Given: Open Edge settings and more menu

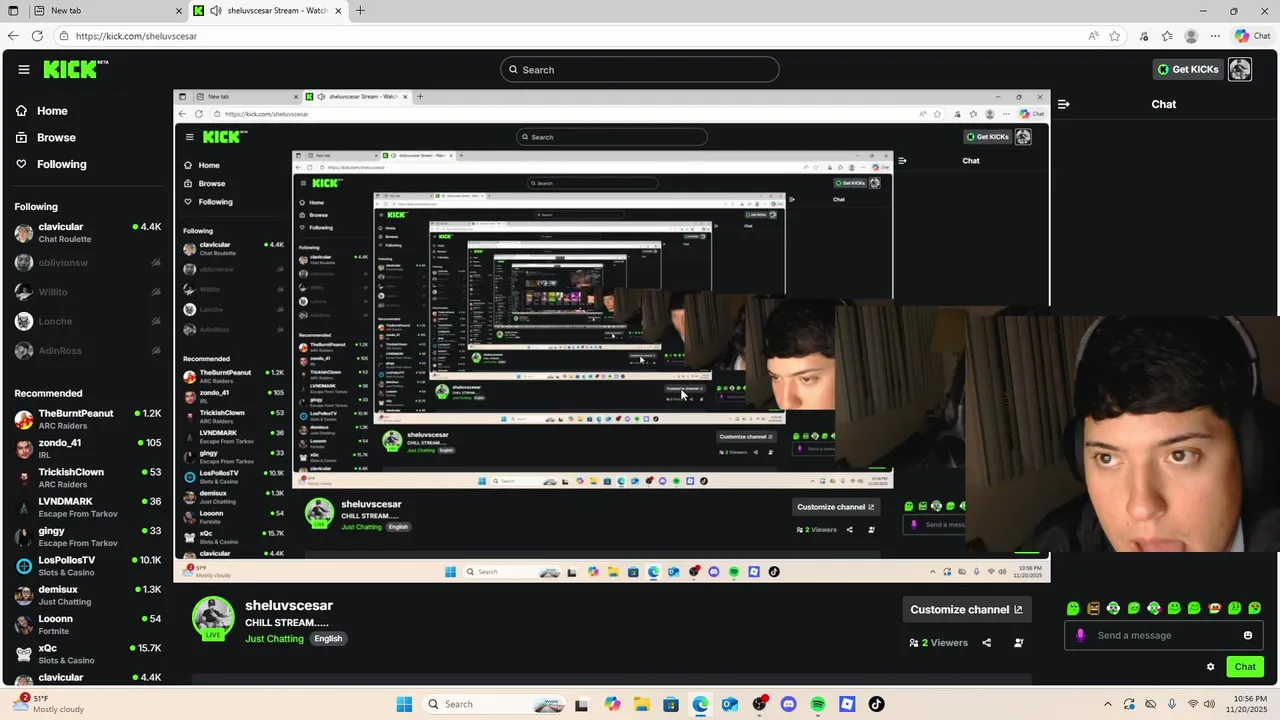Looking at the screenshot, I should pos(1216,36).
